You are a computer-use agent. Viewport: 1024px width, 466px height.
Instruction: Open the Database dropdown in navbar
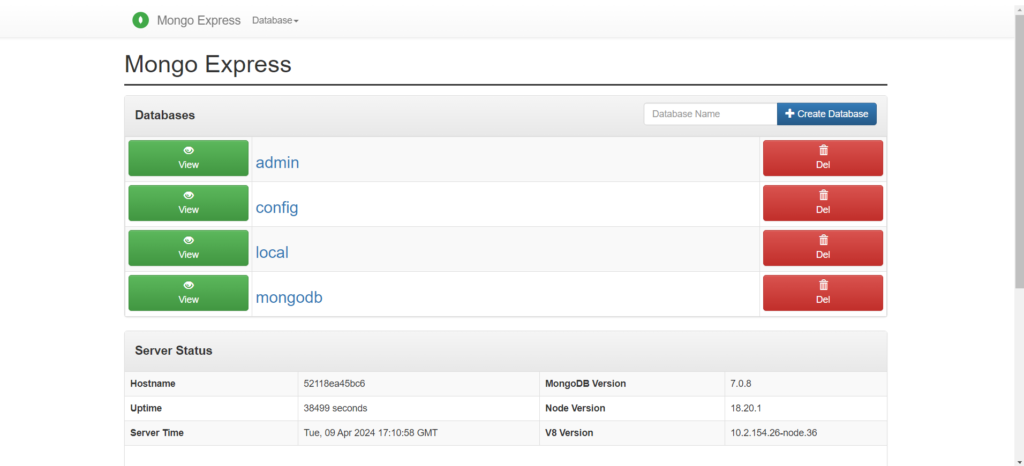tap(275, 20)
